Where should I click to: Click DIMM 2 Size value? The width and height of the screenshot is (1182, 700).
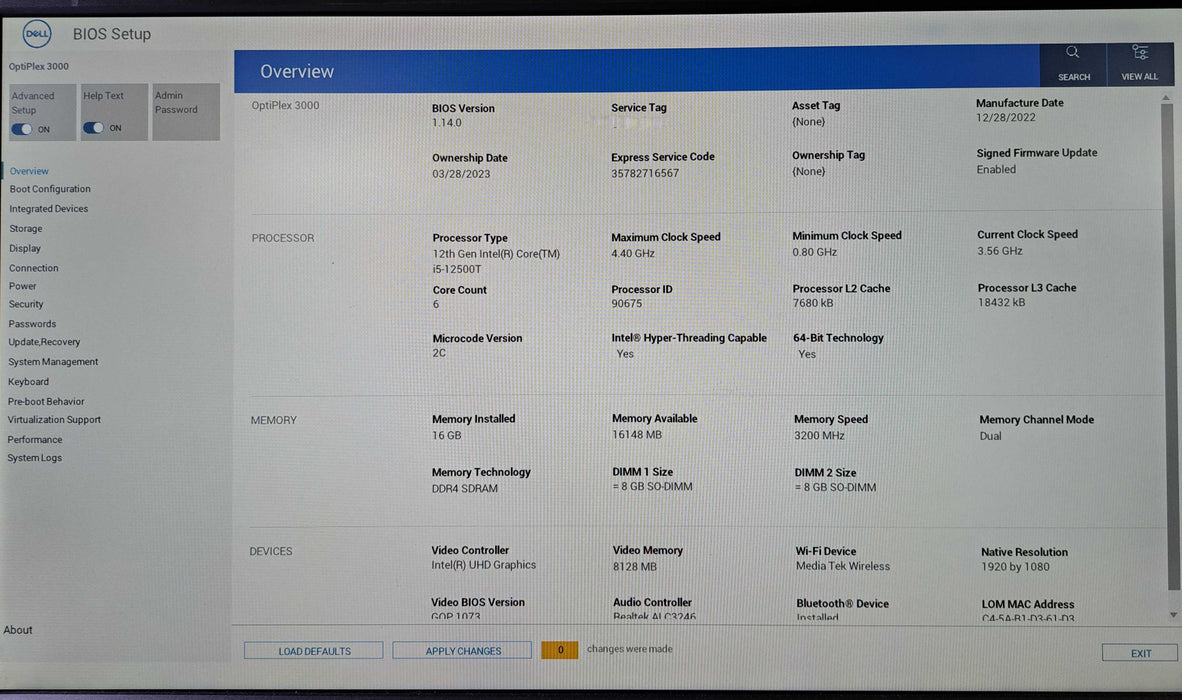click(836, 488)
